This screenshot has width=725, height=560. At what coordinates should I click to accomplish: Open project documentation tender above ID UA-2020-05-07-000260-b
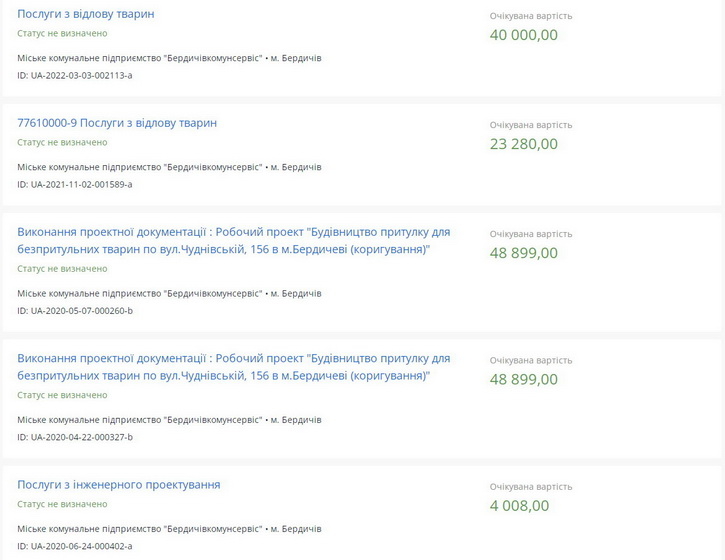(x=233, y=240)
